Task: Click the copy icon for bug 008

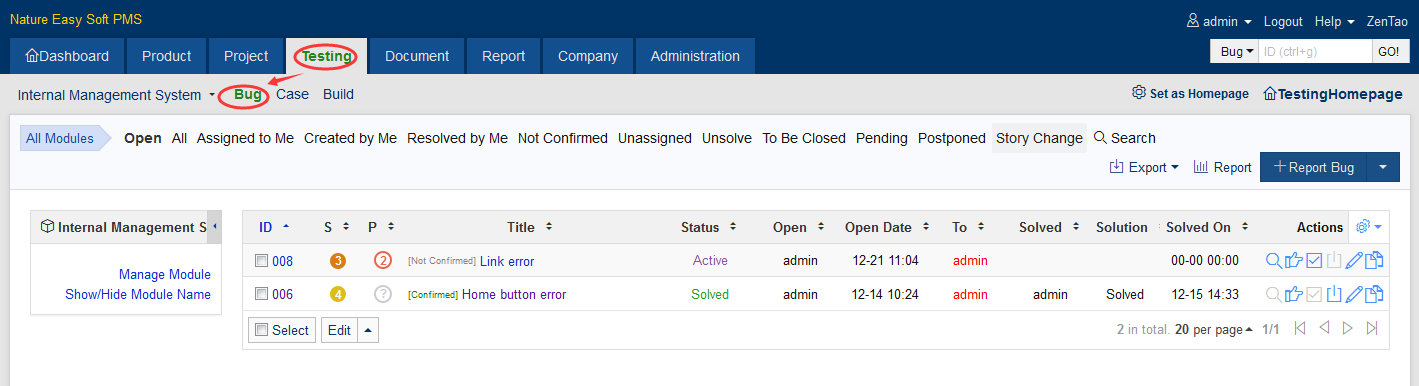Action: pos(1374,261)
